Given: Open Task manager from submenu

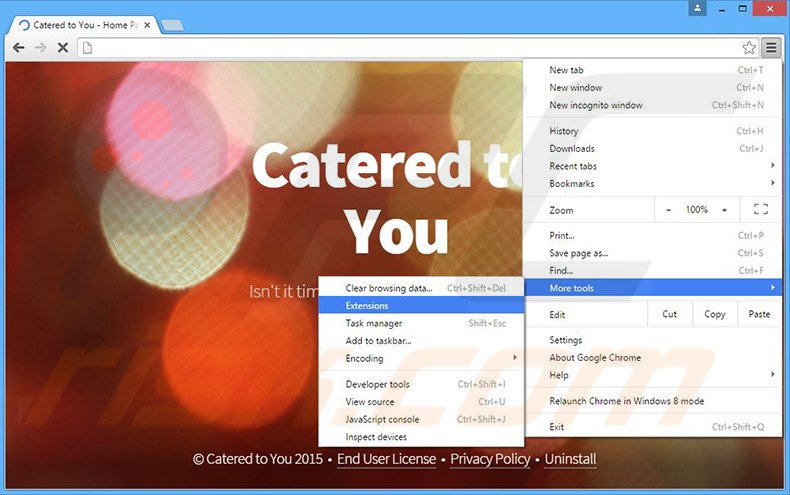Looking at the screenshot, I should coord(422,323).
